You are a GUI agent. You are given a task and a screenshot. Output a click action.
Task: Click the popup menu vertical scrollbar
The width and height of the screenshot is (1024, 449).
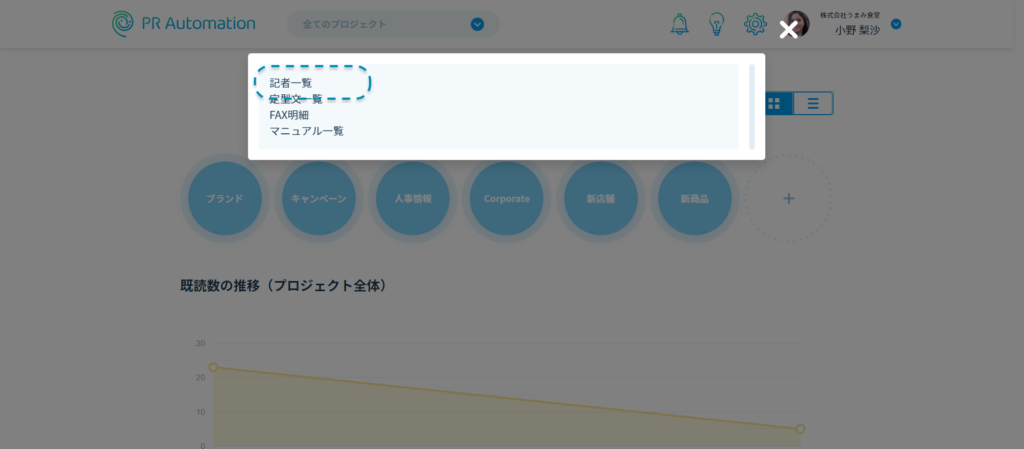tap(752, 106)
